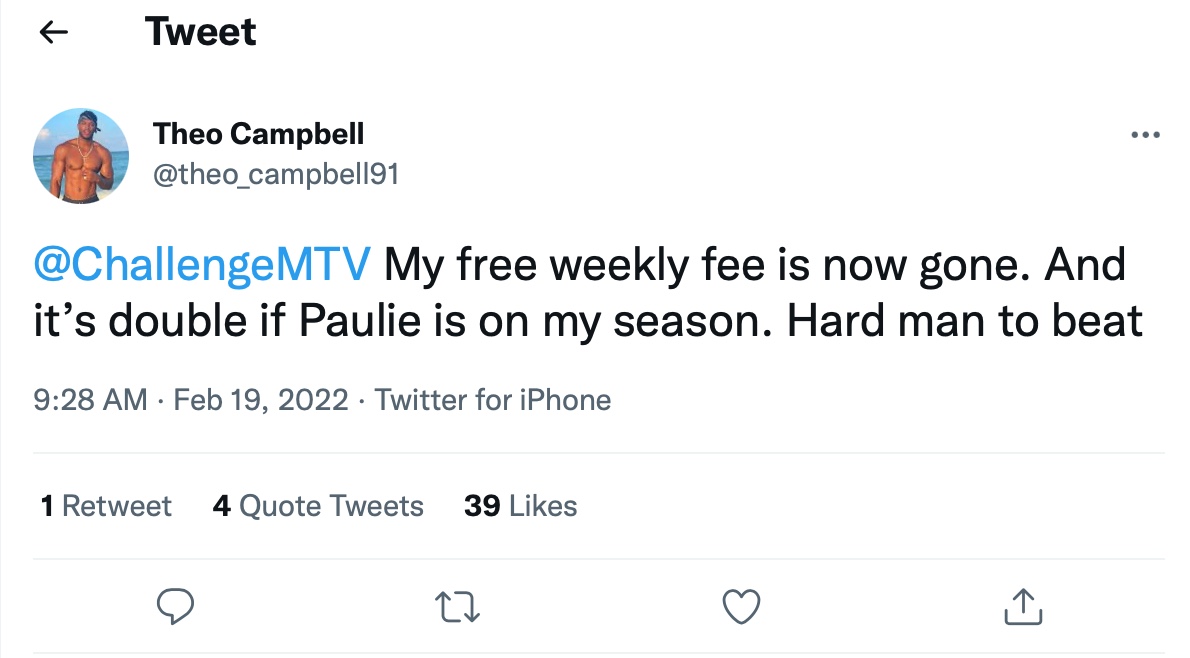Image resolution: width=1190 pixels, height=658 pixels.
Task: Open the Twitter for iPhone source link
Action: (x=492, y=400)
